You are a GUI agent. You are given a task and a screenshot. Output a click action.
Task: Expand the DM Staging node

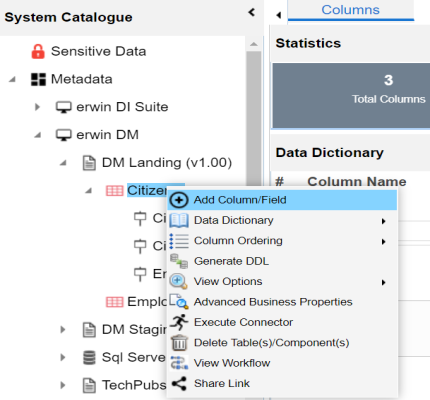click(63, 330)
